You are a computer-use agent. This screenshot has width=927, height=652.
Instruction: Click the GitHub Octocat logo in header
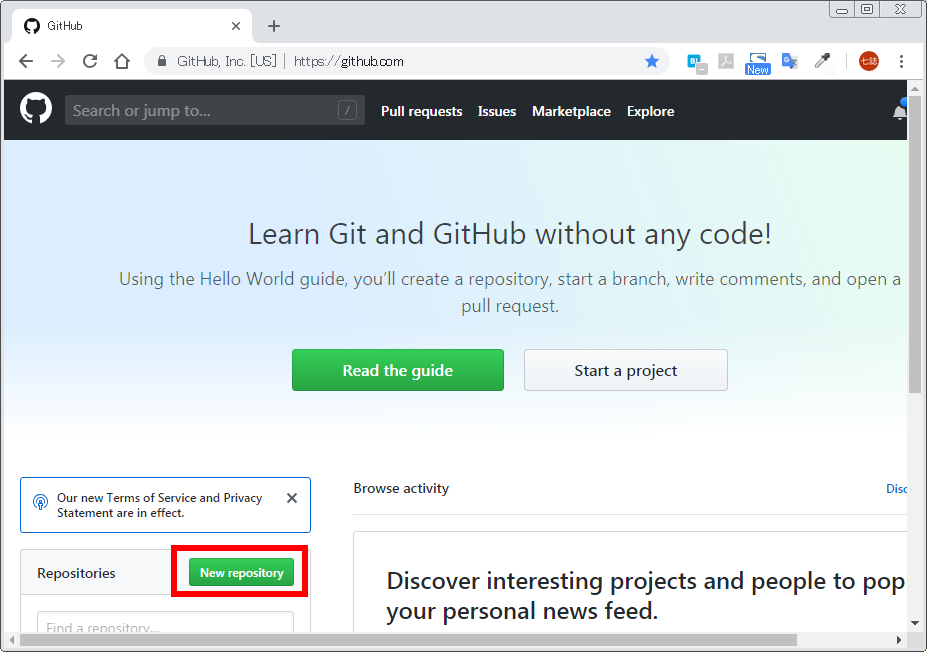click(36, 109)
